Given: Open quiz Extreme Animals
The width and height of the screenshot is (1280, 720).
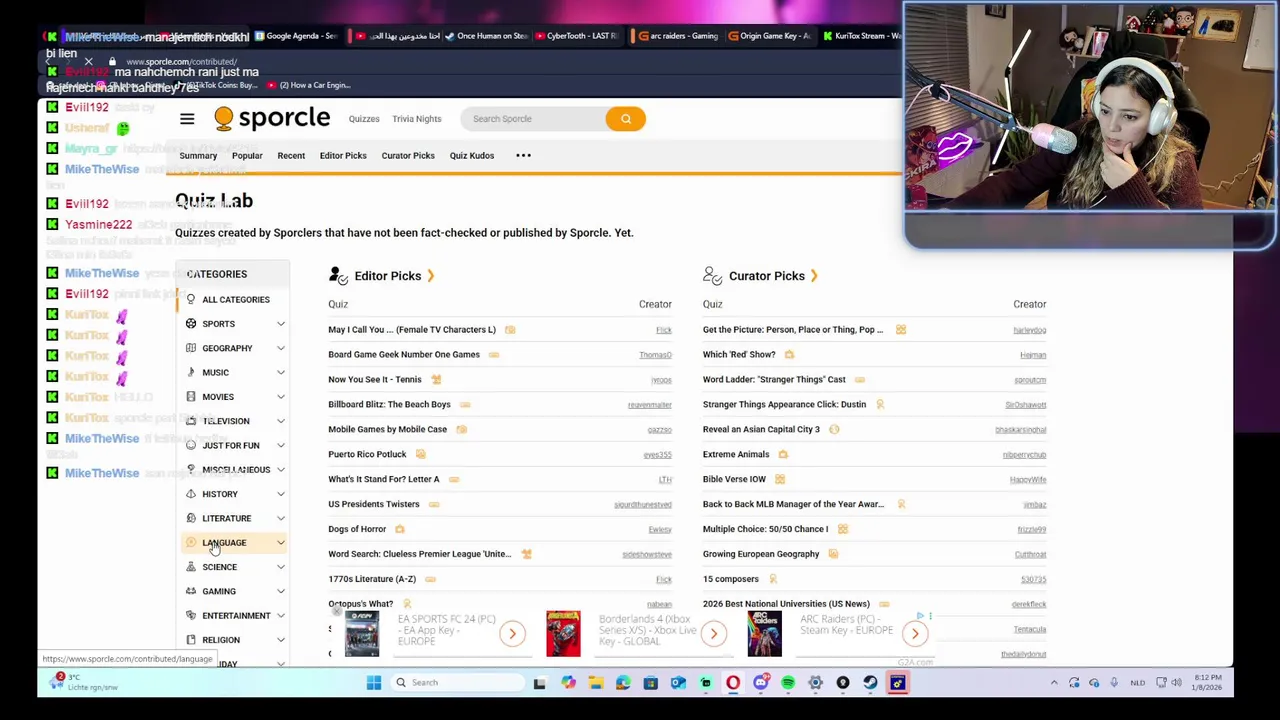Looking at the screenshot, I should click(736, 454).
